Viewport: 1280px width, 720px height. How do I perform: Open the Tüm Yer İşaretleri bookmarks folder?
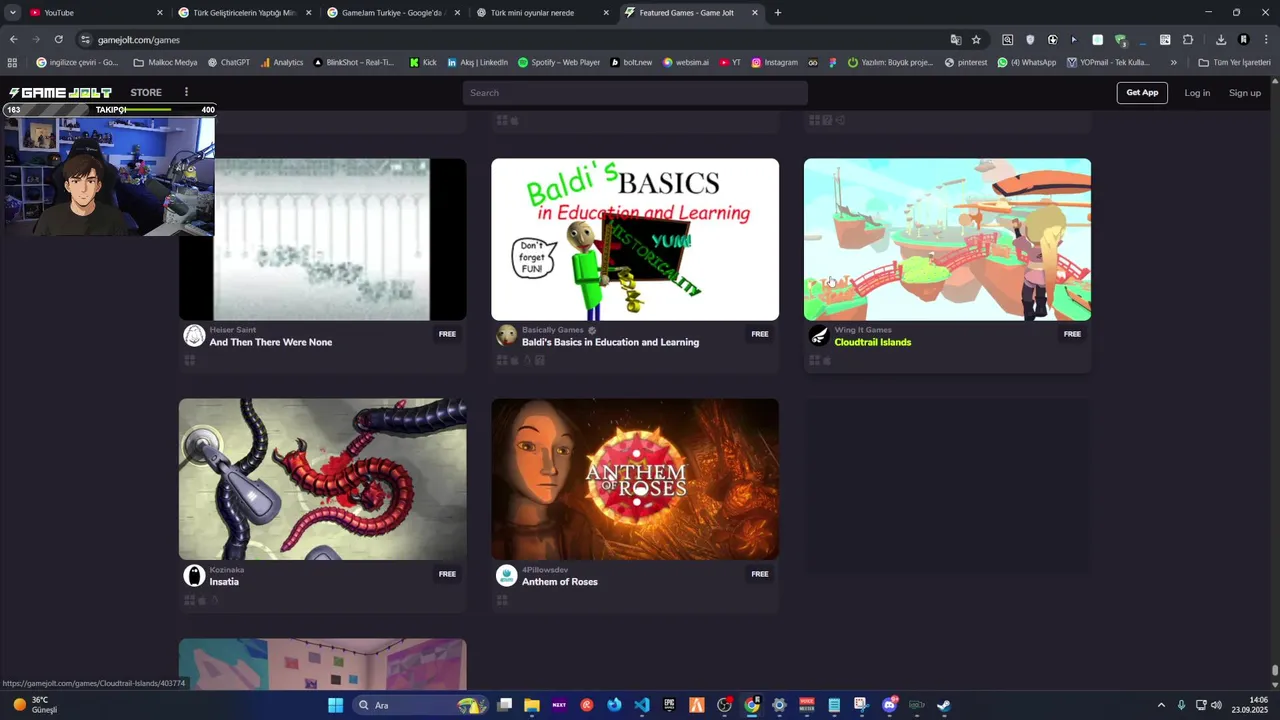tap(1235, 62)
